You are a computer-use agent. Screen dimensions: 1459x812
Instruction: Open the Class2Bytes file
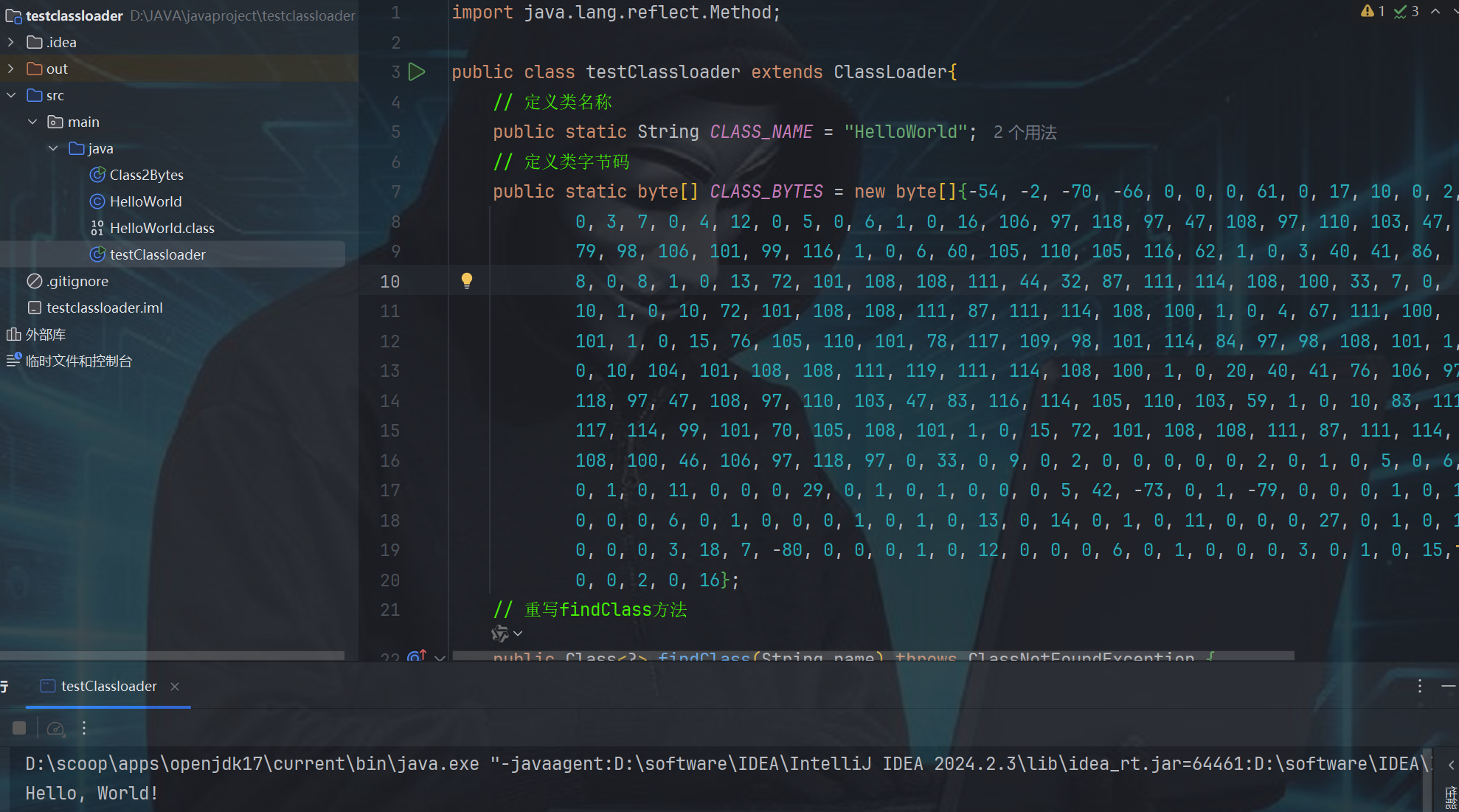click(x=146, y=175)
